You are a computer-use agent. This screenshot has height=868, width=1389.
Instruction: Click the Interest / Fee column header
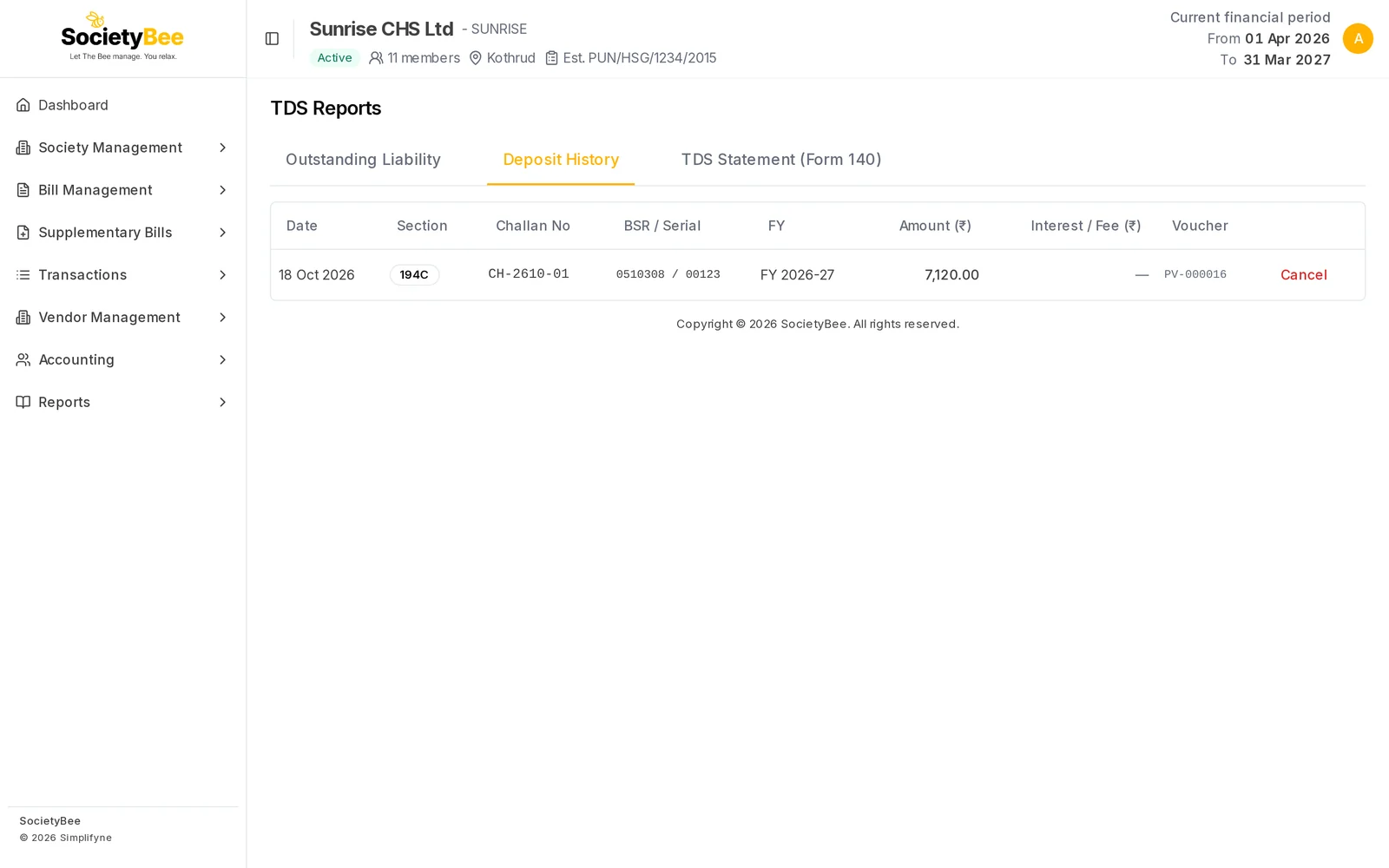coord(1085,226)
